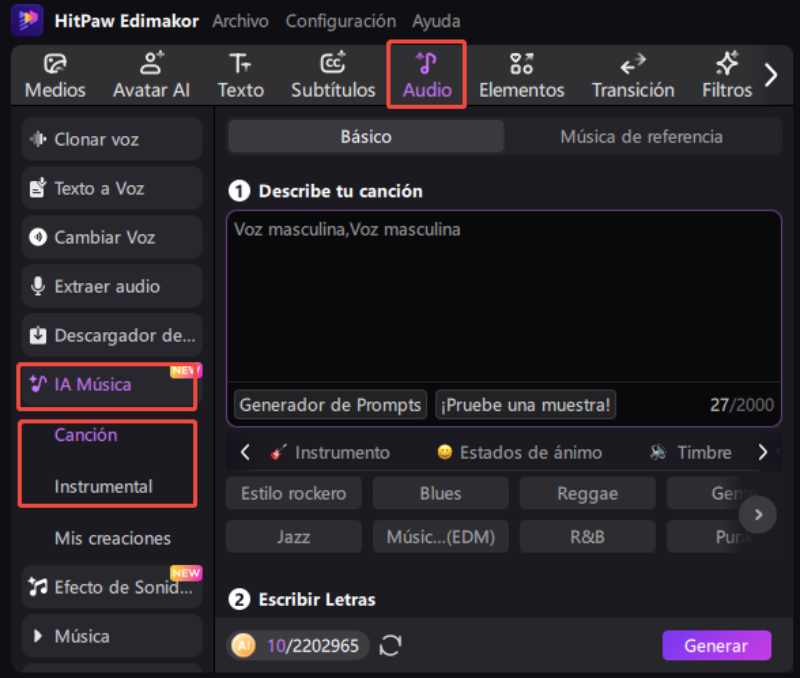Refresh the credits count
The height and width of the screenshot is (678, 800).
click(390, 645)
